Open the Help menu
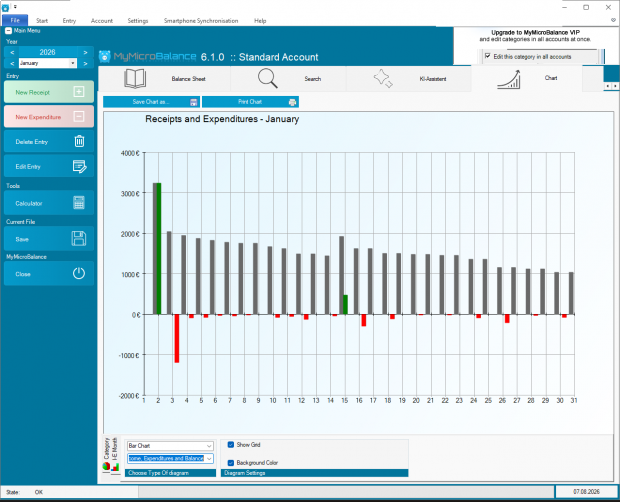Screen dimensions: 620x502 (260, 21)
